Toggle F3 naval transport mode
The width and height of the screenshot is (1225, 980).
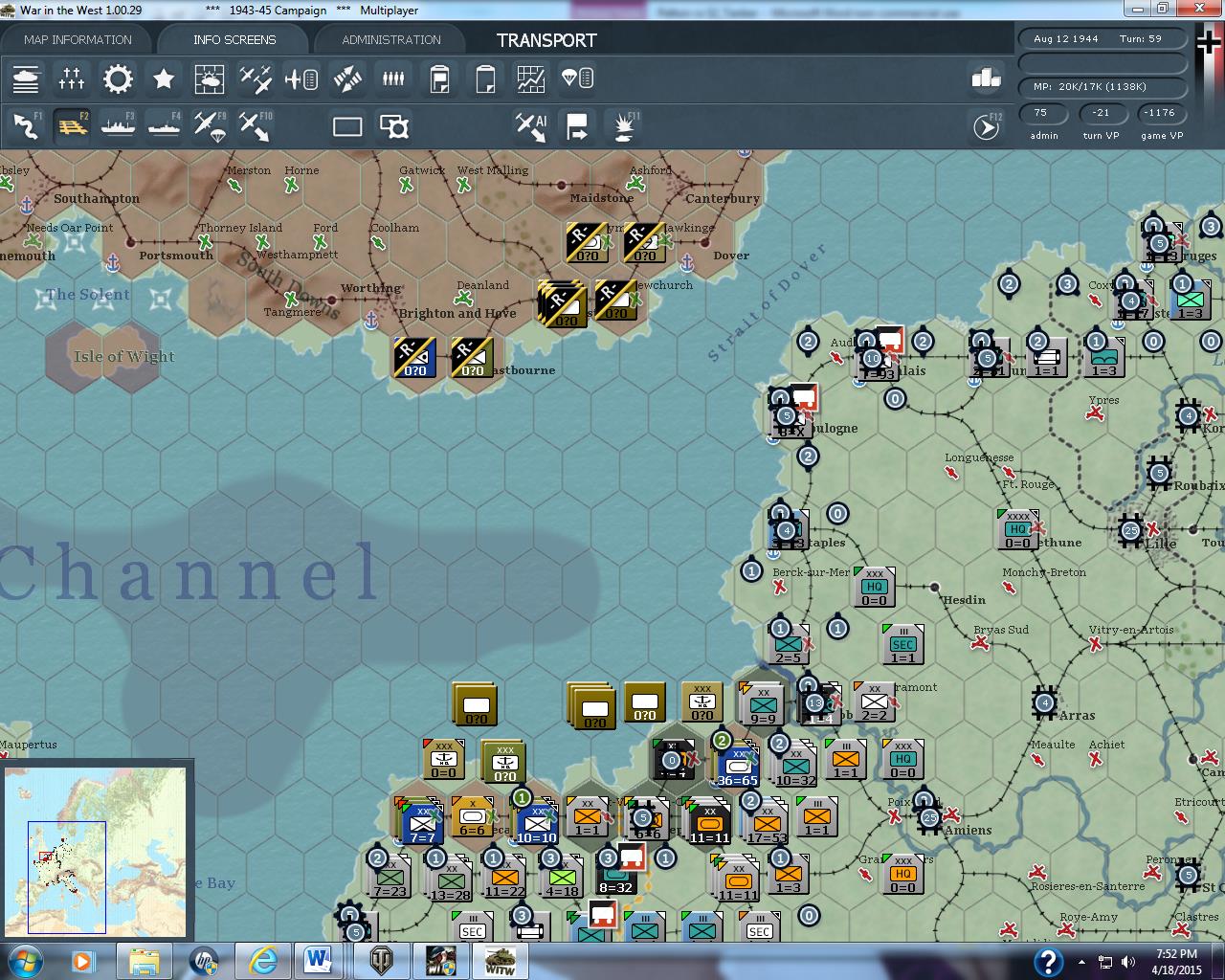[x=118, y=126]
